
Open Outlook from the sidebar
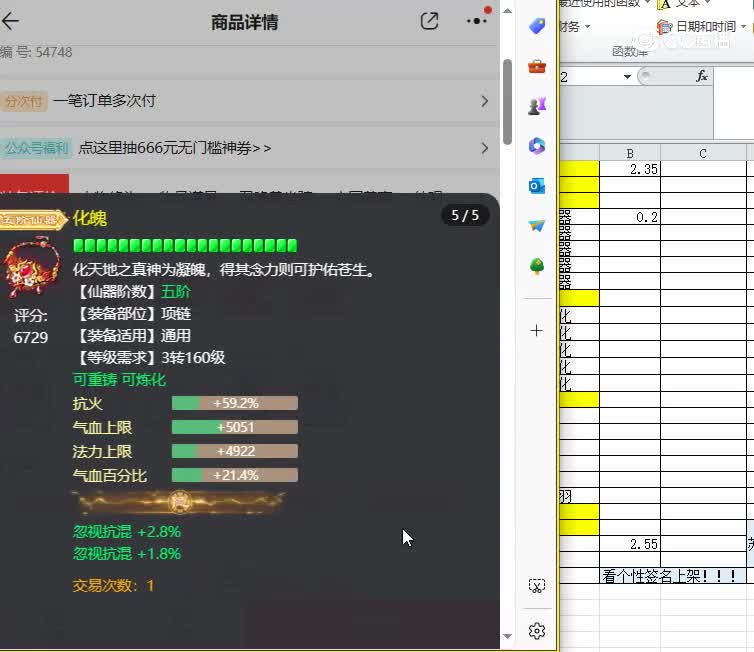[537, 186]
